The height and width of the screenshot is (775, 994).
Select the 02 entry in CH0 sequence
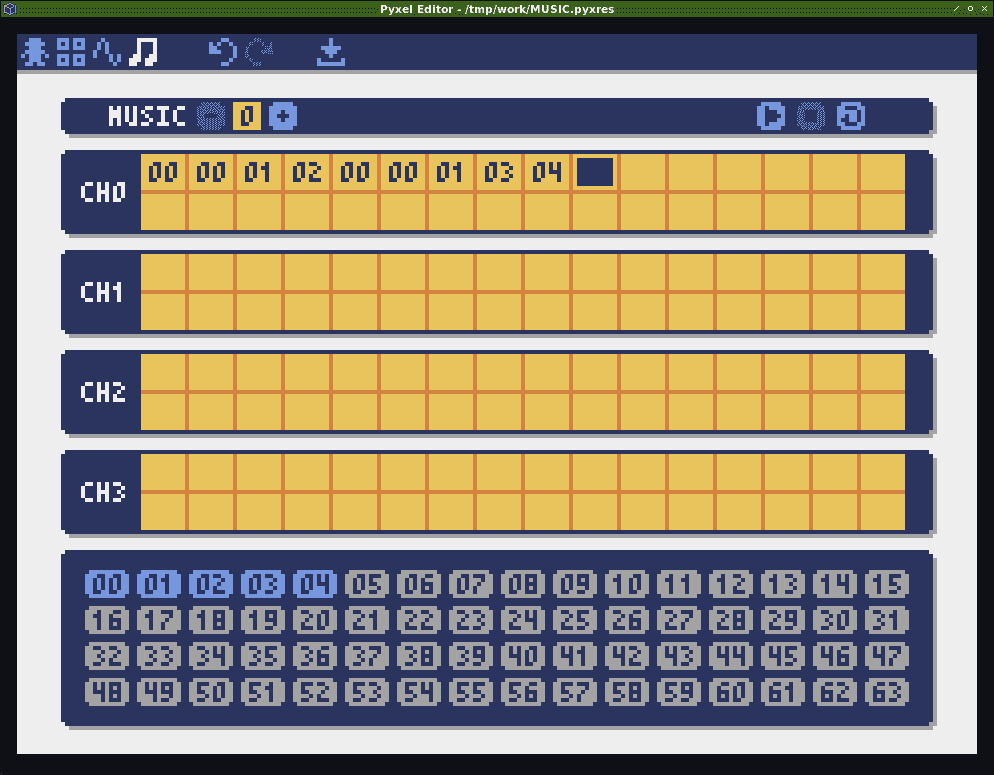pyautogui.click(x=307, y=172)
